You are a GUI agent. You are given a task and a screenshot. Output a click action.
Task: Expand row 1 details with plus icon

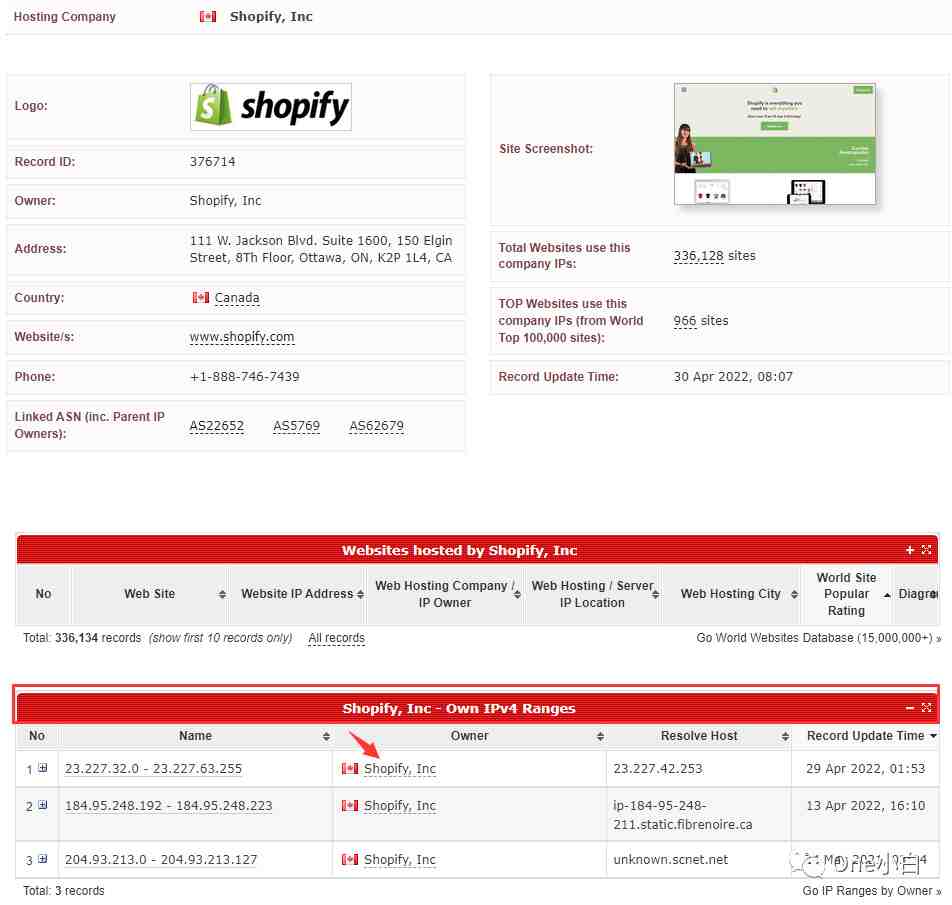click(42, 768)
